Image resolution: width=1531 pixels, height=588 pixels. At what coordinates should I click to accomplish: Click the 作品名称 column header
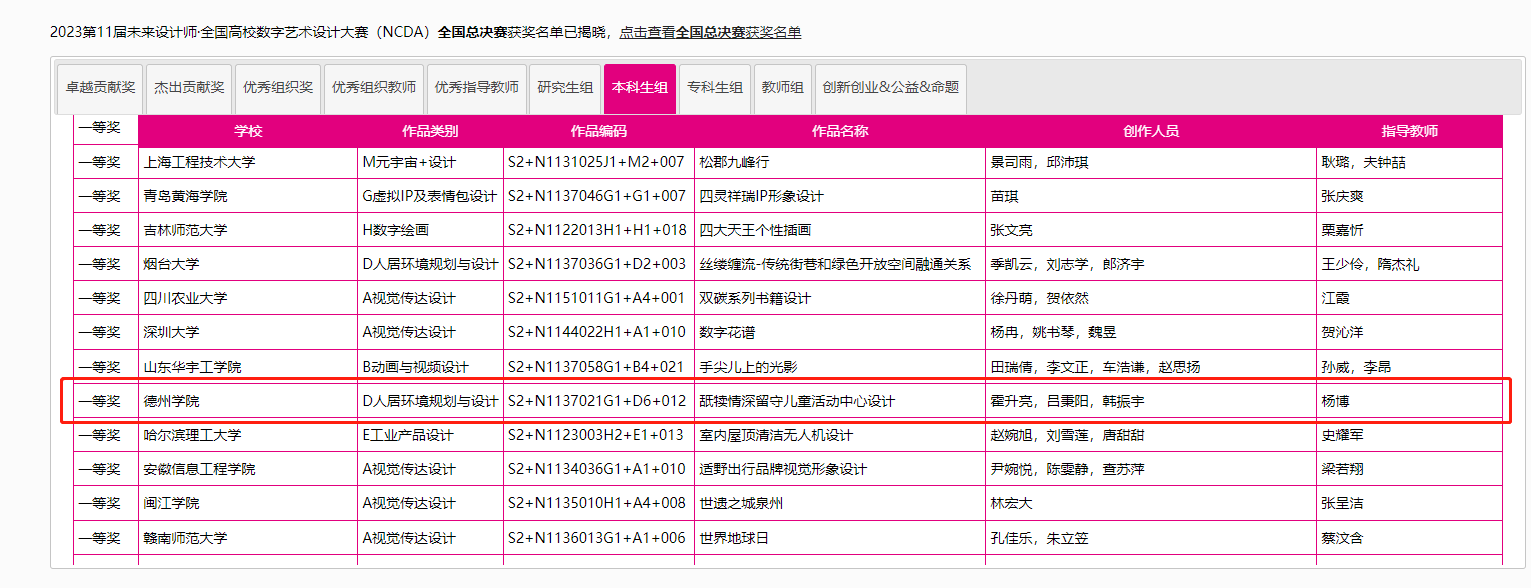[x=840, y=132]
